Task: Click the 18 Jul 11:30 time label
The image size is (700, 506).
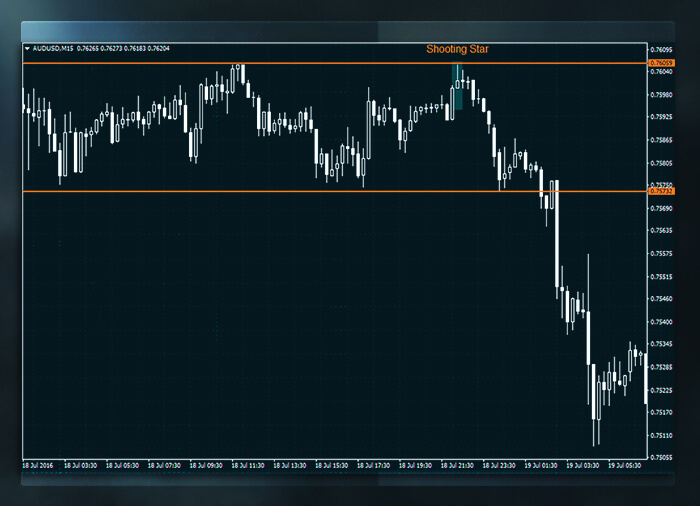Action: pos(247,465)
